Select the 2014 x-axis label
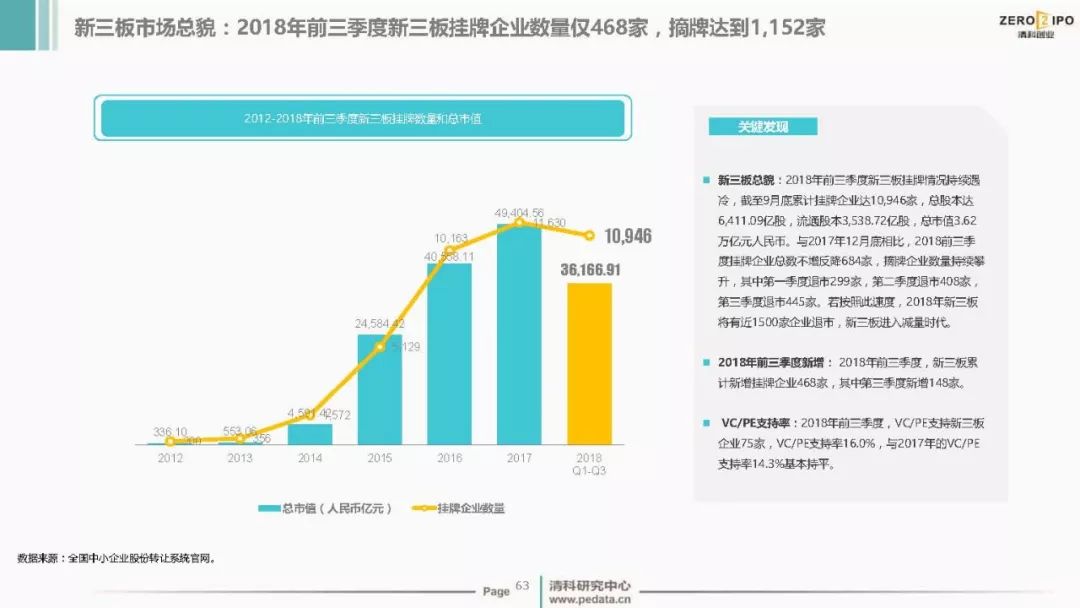Screen dimensions: 1080x608 [309, 457]
